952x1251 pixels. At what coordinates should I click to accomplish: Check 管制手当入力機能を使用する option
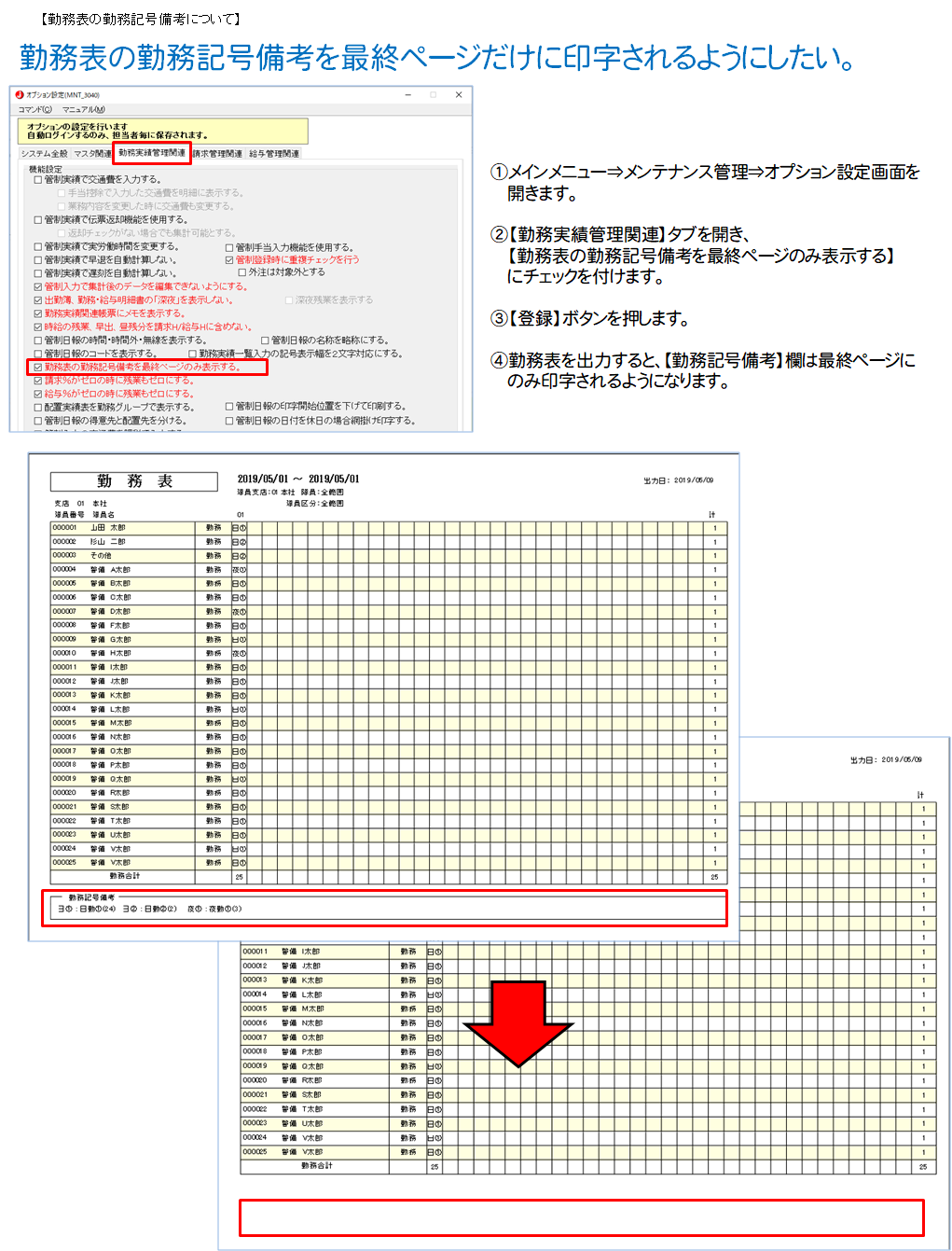[229, 247]
